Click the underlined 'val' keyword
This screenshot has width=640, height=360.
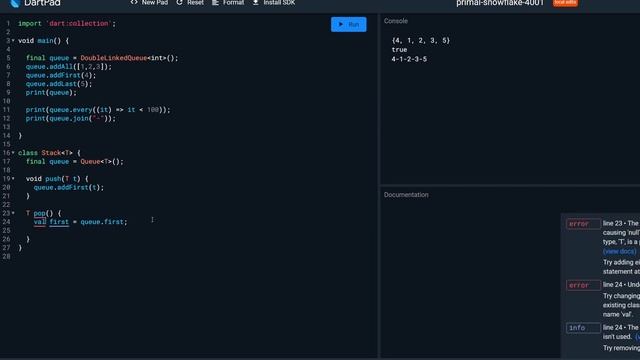40,222
